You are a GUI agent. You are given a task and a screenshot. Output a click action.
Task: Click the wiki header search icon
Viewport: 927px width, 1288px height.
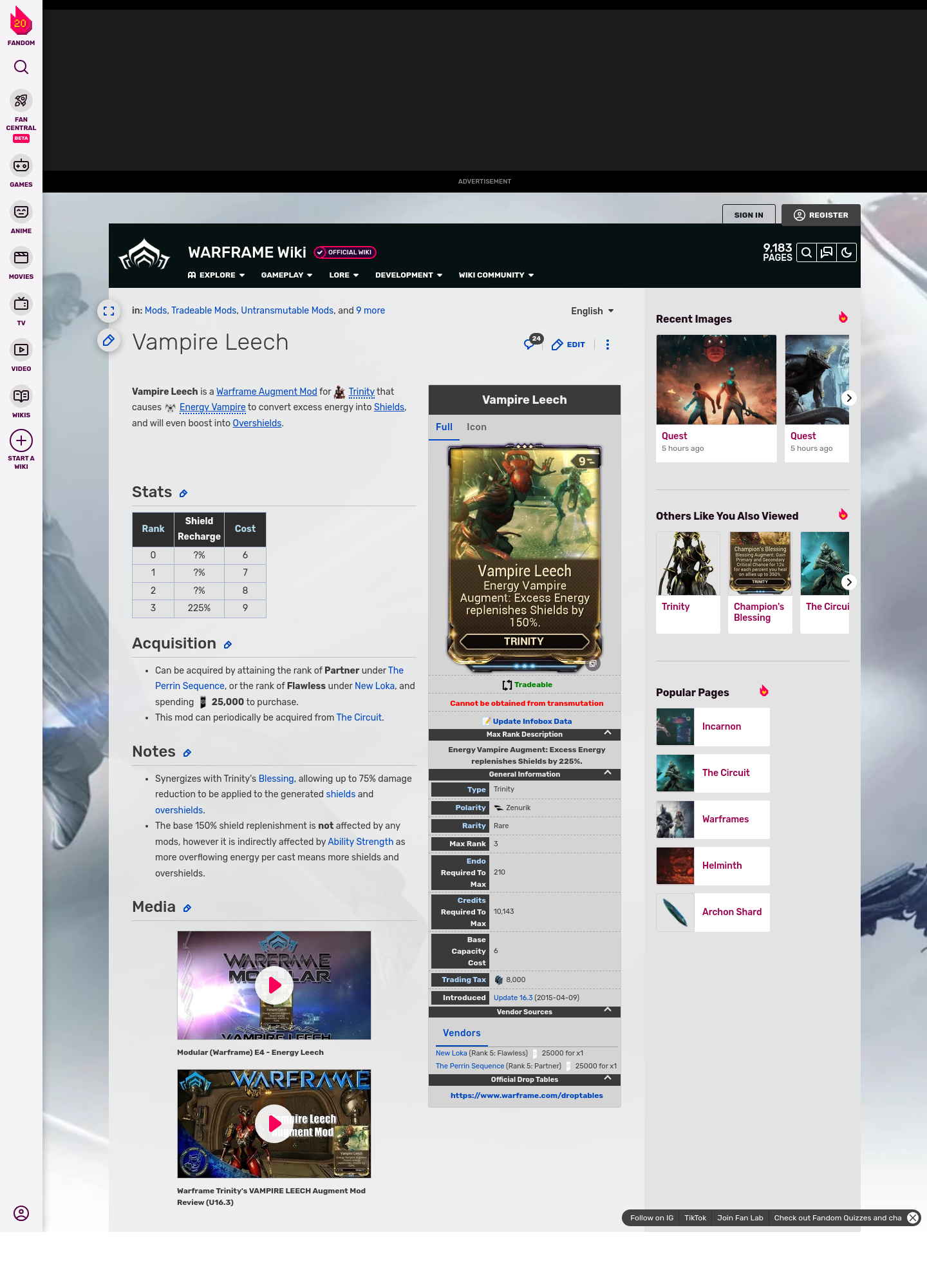(807, 252)
